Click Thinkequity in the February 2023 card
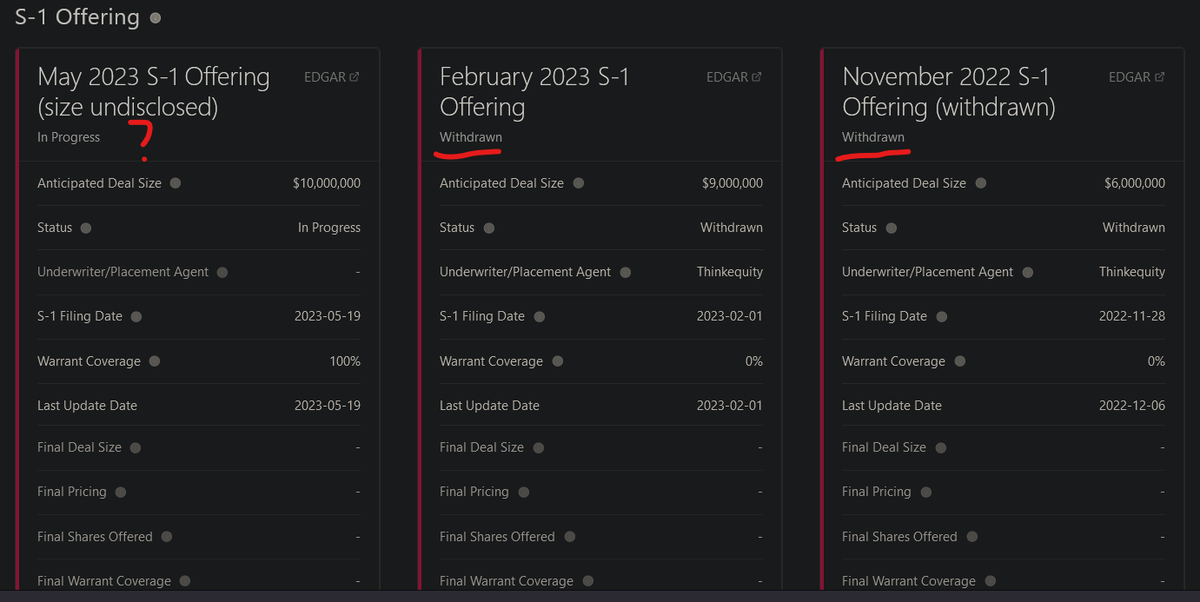Image resolution: width=1200 pixels, height=602 pixels. (730, 272)
